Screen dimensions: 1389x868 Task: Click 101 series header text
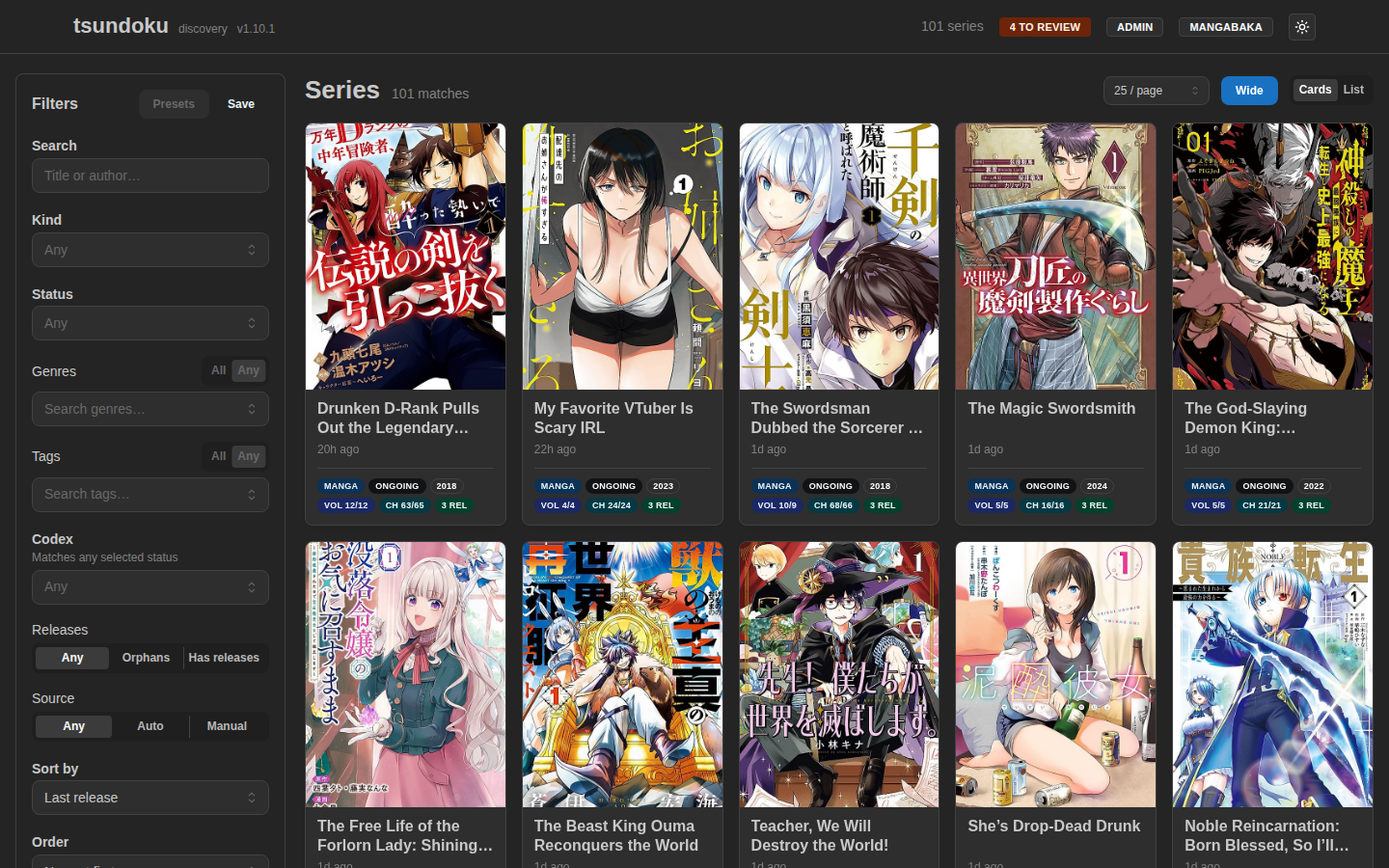pyautogui.click(x=952, y=26)
